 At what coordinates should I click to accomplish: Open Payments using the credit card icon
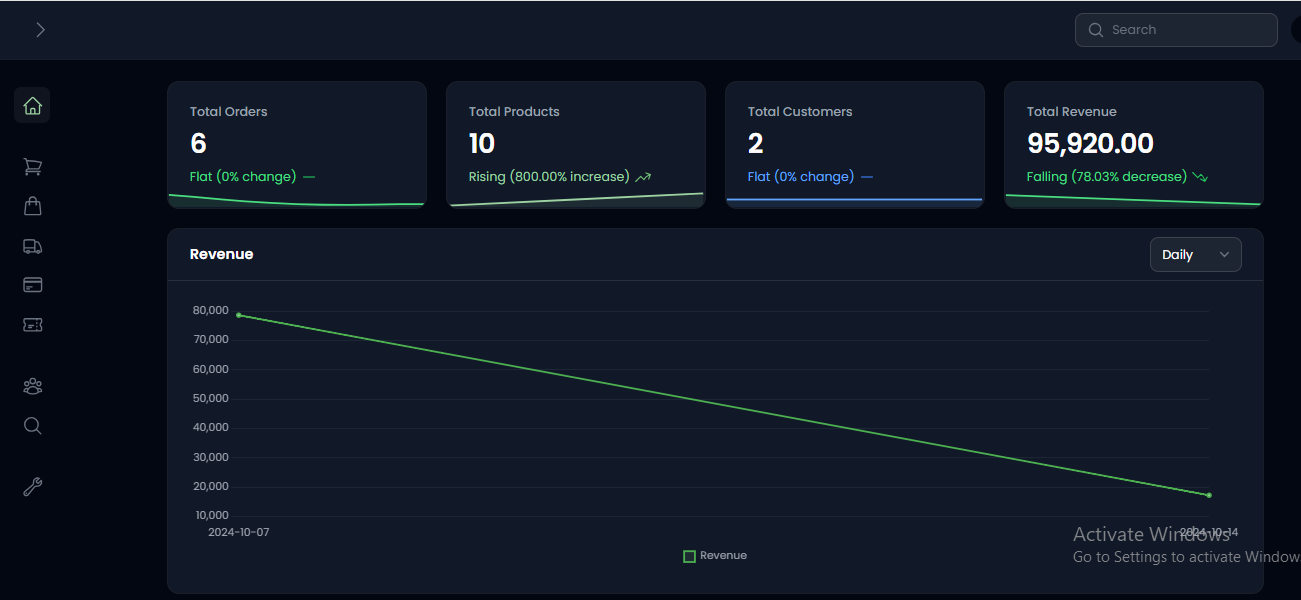click(x=32, y=285)
